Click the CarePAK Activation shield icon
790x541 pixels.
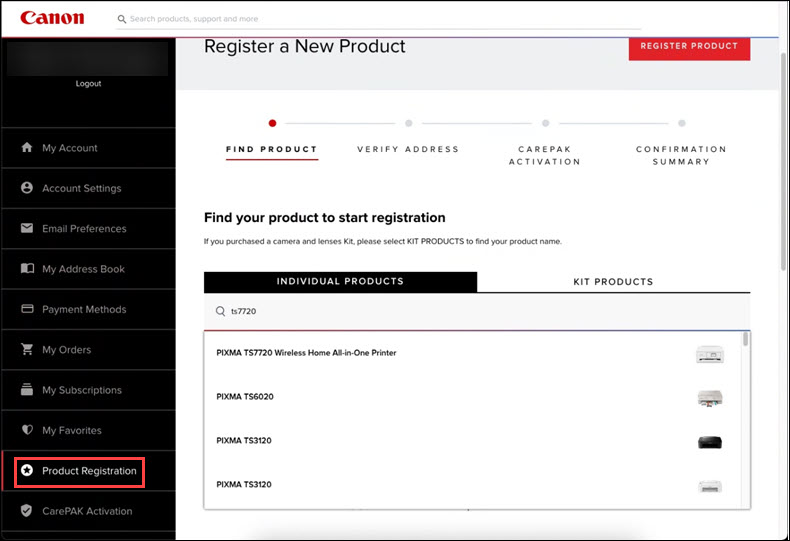tap(27, 511)
